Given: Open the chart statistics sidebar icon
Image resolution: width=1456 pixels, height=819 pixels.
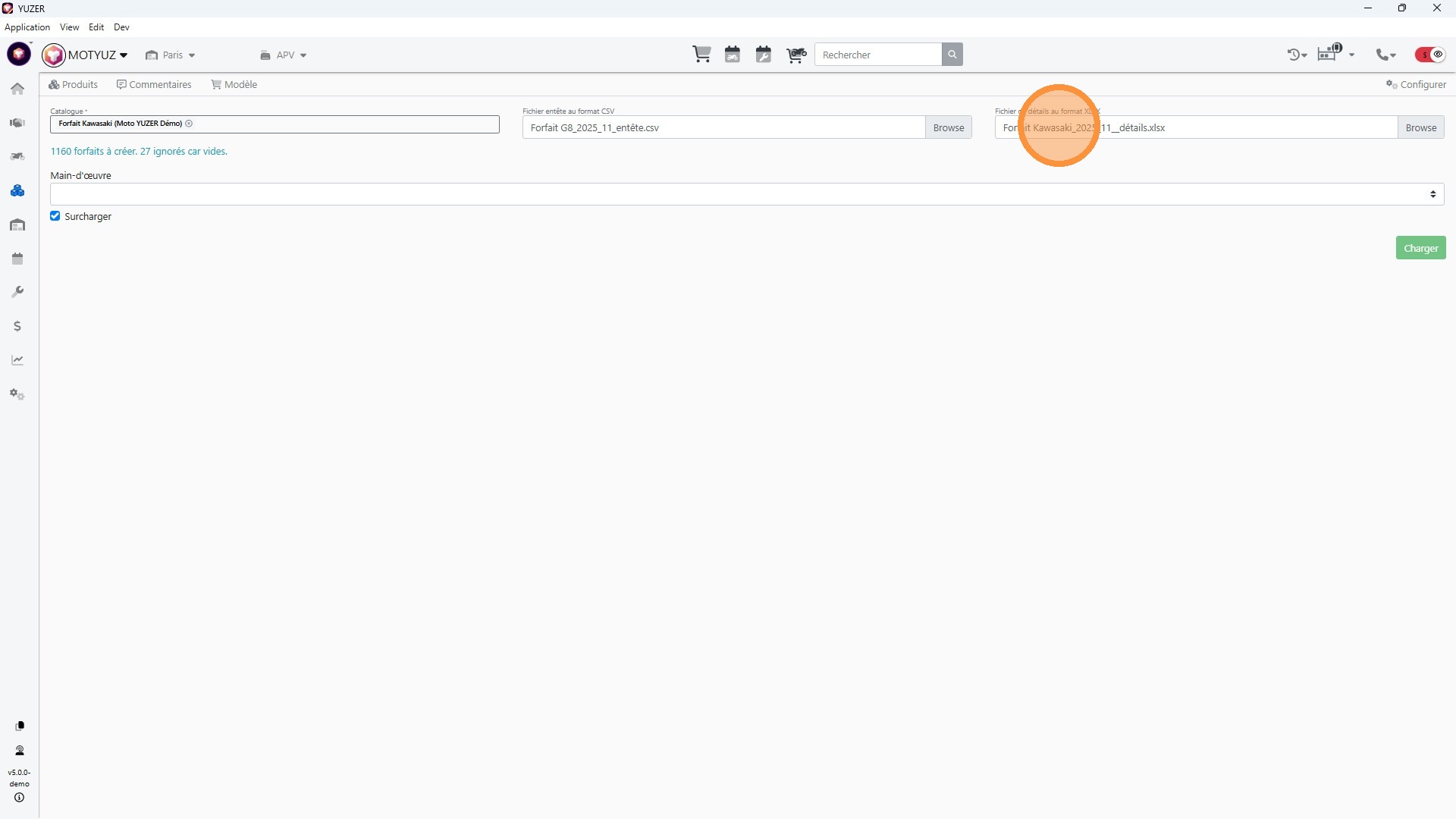Looking at the screenshot, I should 17,360.
